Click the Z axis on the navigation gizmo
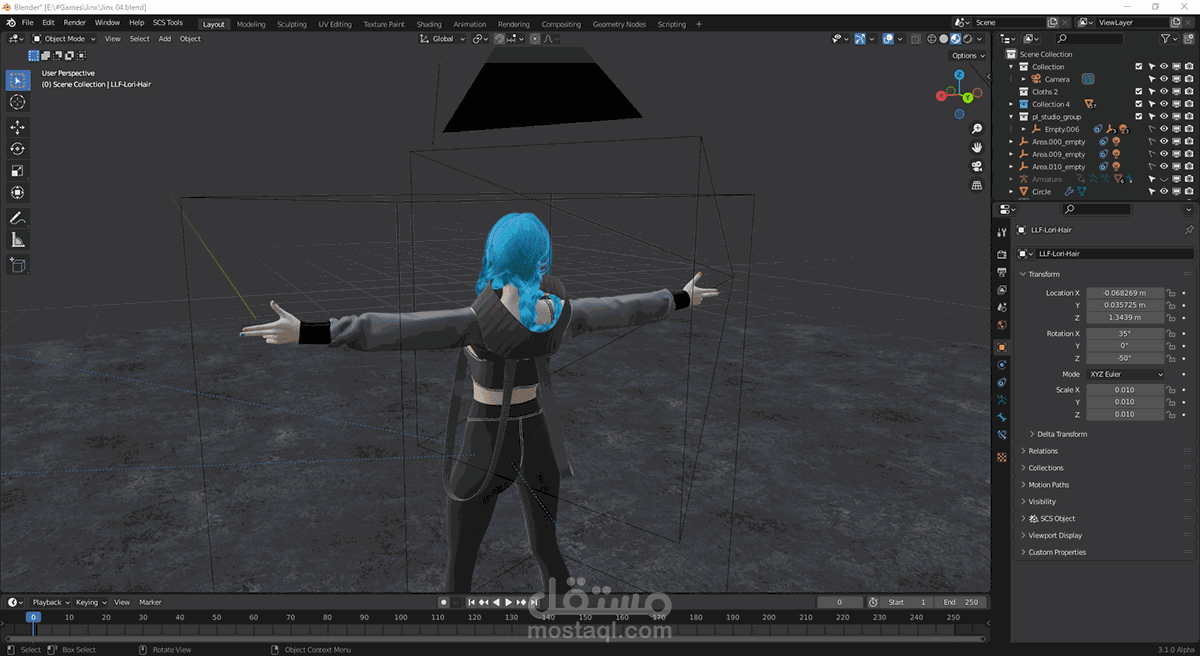Viewport: 1200px width, 656px height. pyautogui.click(x=958, y=74)
